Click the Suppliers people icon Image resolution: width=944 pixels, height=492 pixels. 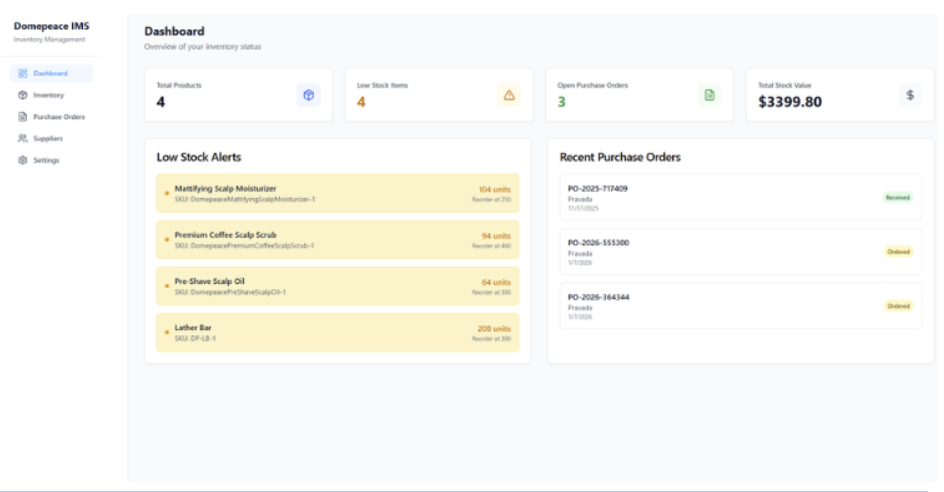(22, 138)
